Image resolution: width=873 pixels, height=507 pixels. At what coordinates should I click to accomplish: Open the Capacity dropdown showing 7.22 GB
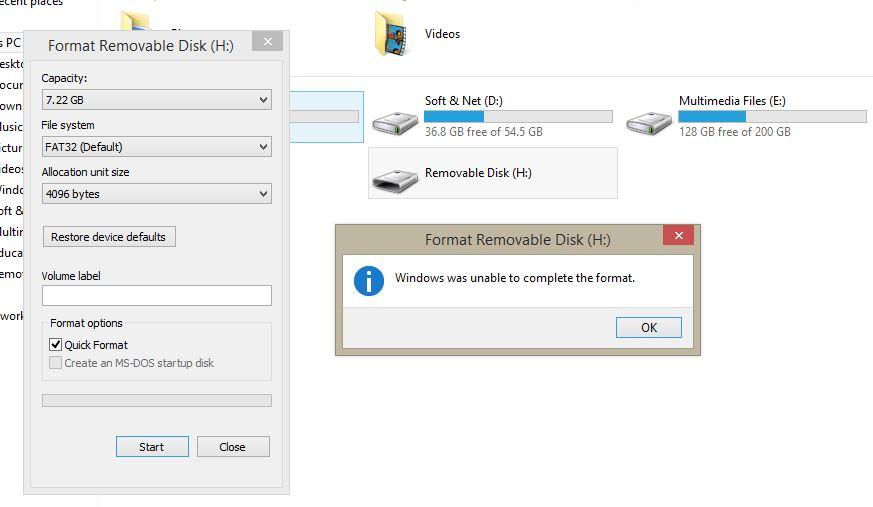(x=156, y=100)
